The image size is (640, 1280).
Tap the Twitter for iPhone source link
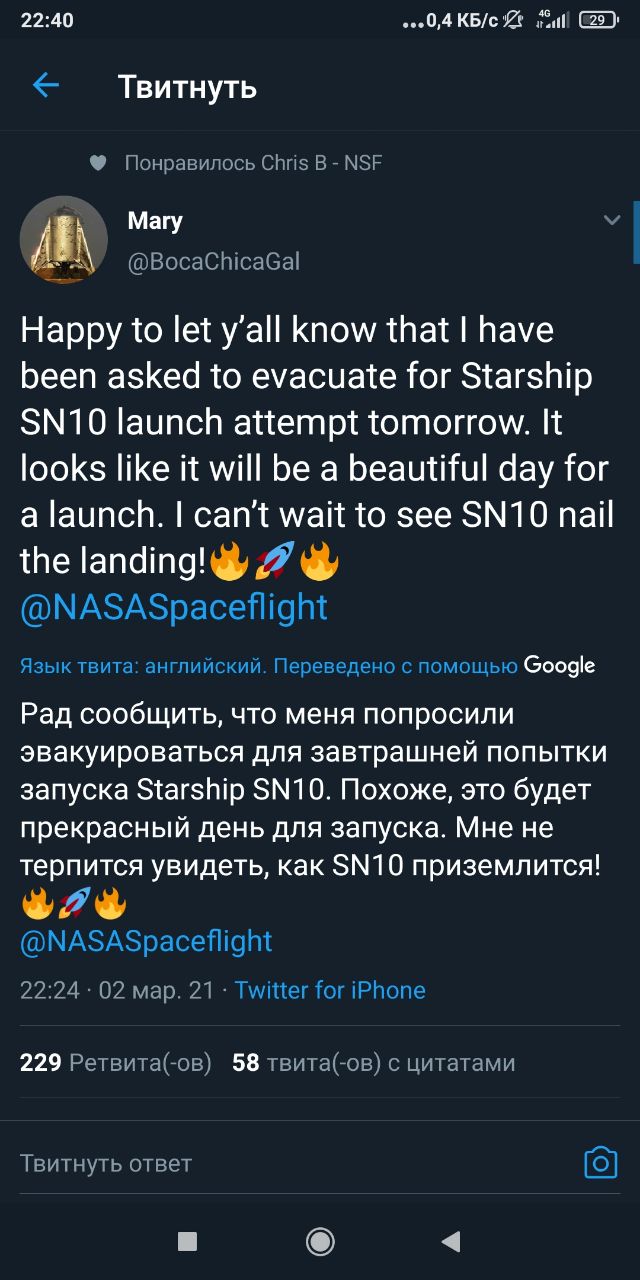pyautogui.click(x=330, y=990)
